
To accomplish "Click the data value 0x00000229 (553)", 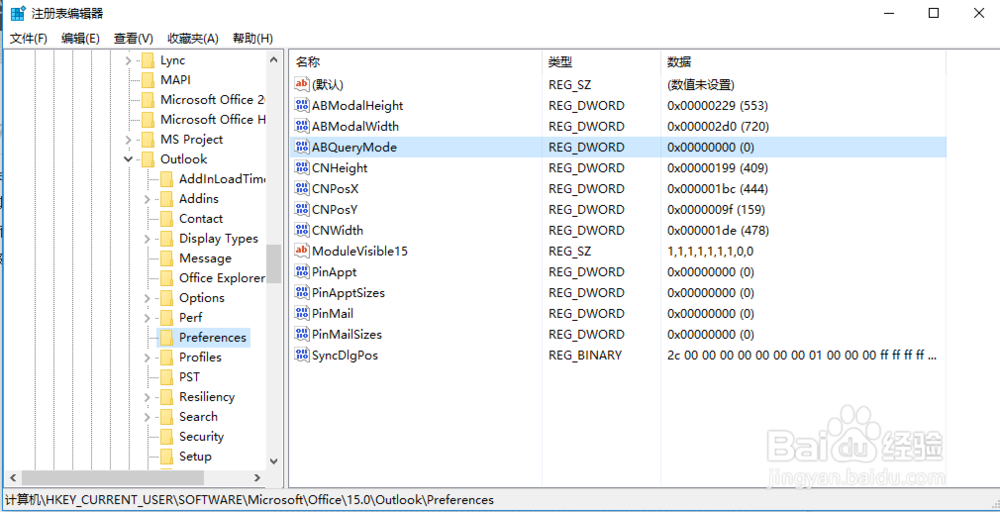I will [718, 105].
